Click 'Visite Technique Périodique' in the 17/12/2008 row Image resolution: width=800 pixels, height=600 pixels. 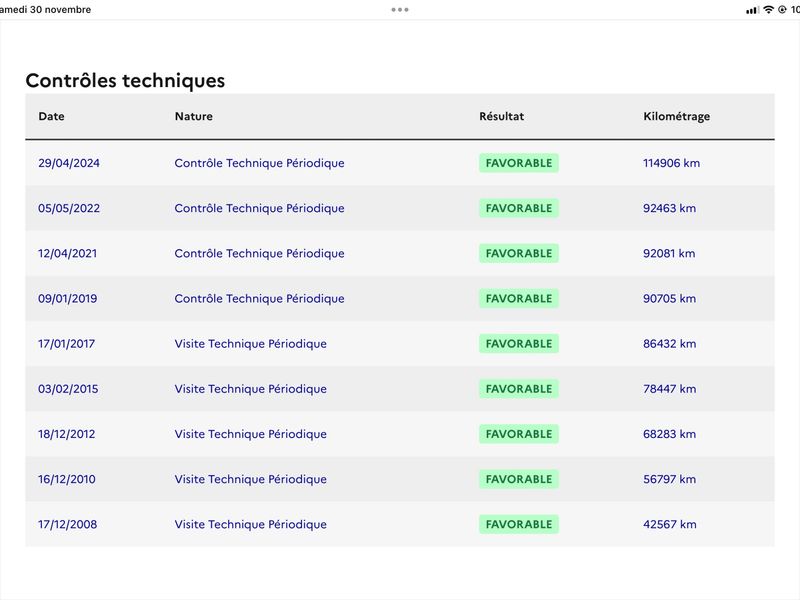[x=251, y=524]
